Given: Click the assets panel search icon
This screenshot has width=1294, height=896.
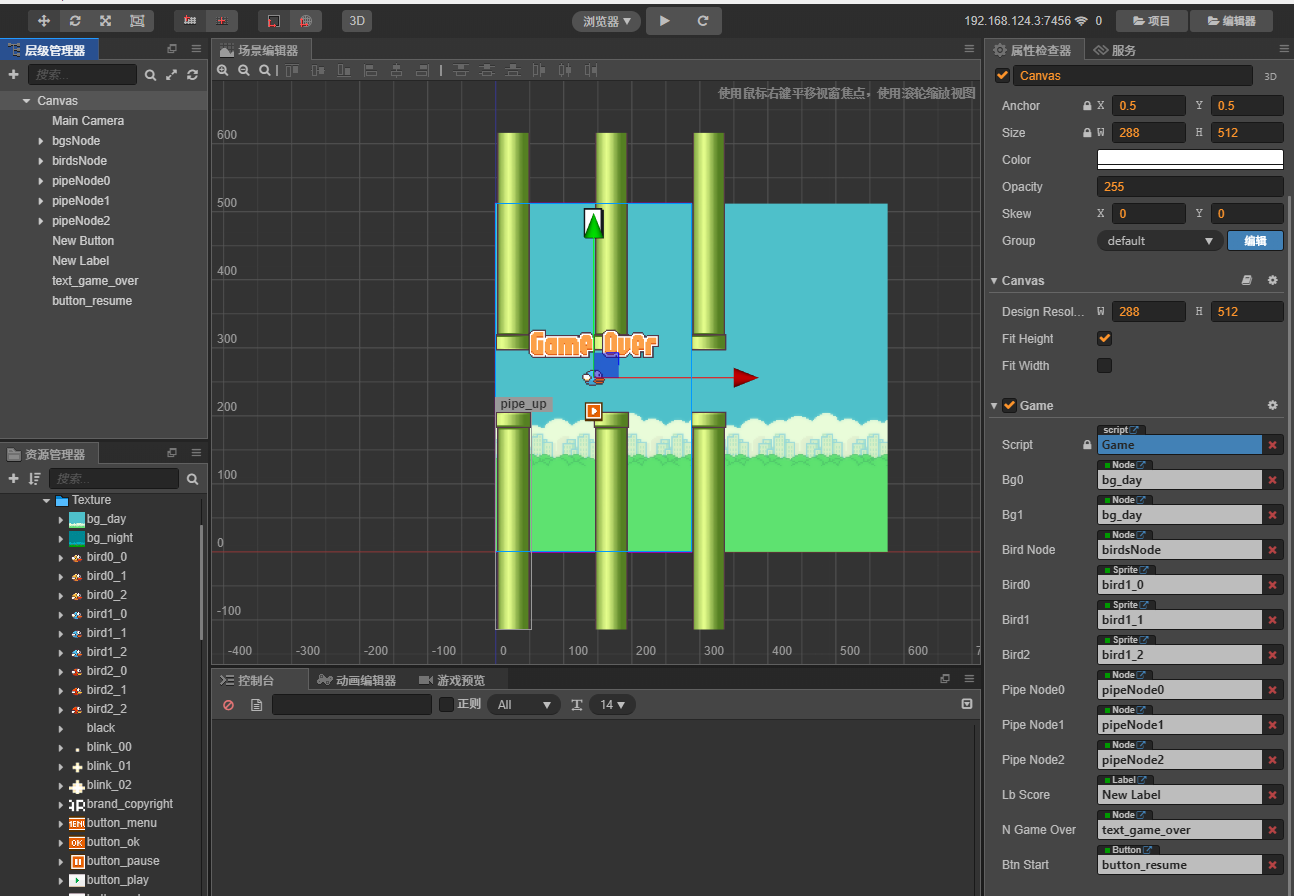Looking at the screenshot, I should (192, 479).
